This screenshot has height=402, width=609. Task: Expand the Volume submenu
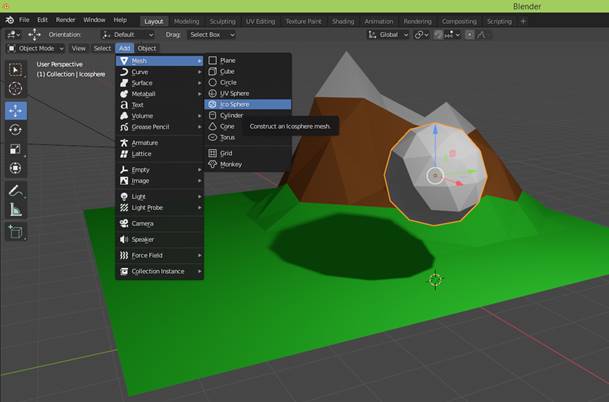pyautogui.click(x=160, y=116)
